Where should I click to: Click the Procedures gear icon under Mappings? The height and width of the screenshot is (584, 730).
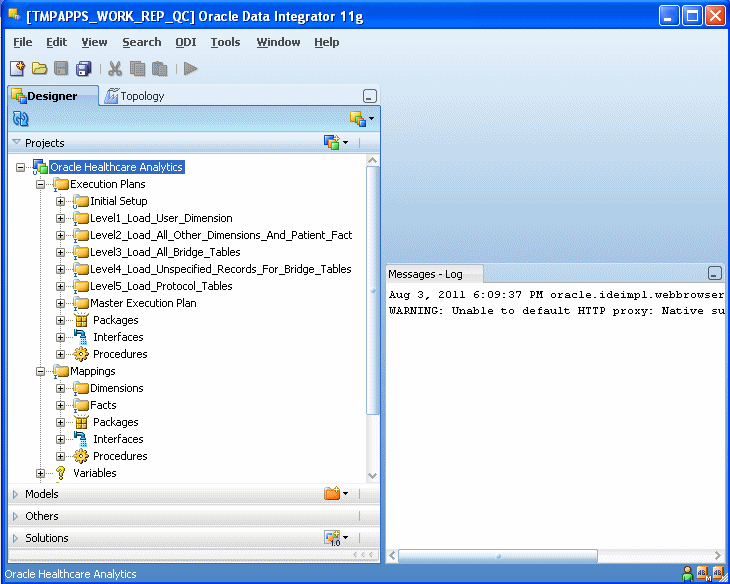(x=81, y=456)
